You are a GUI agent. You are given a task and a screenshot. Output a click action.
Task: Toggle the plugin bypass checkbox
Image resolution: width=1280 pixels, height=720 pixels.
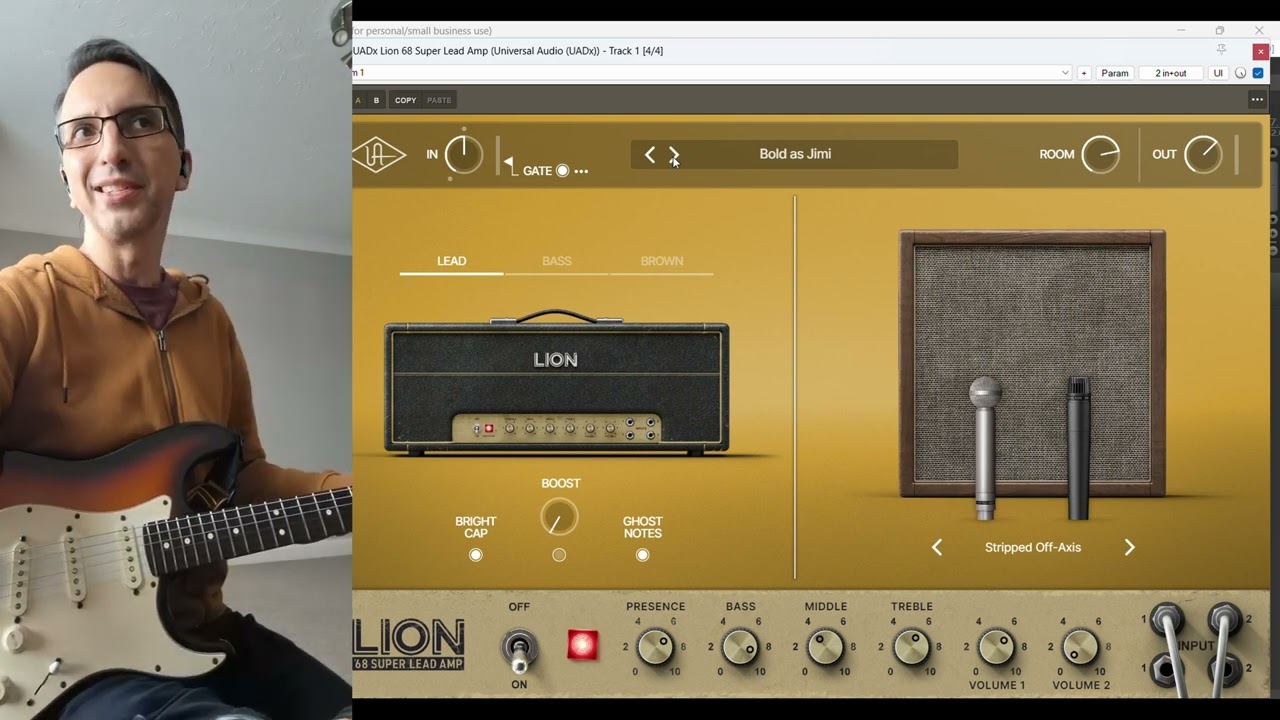1258,73
